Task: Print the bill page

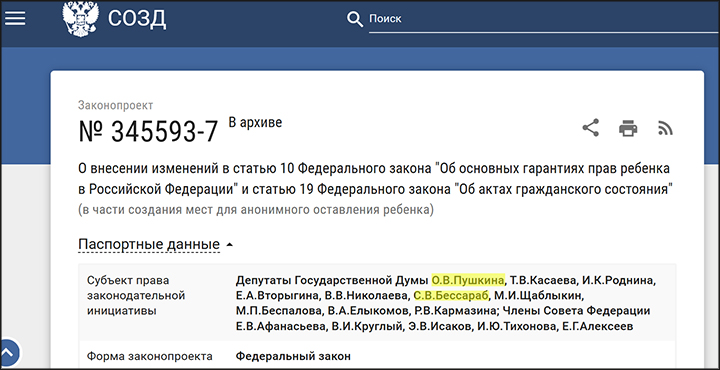Action: point(628,128)
